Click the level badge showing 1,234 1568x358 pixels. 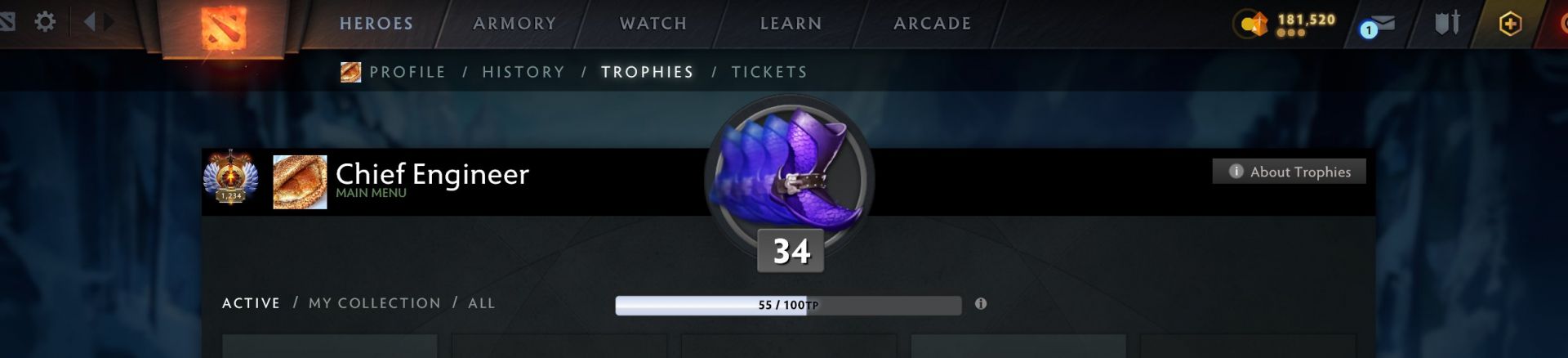(x=231, y=177)
